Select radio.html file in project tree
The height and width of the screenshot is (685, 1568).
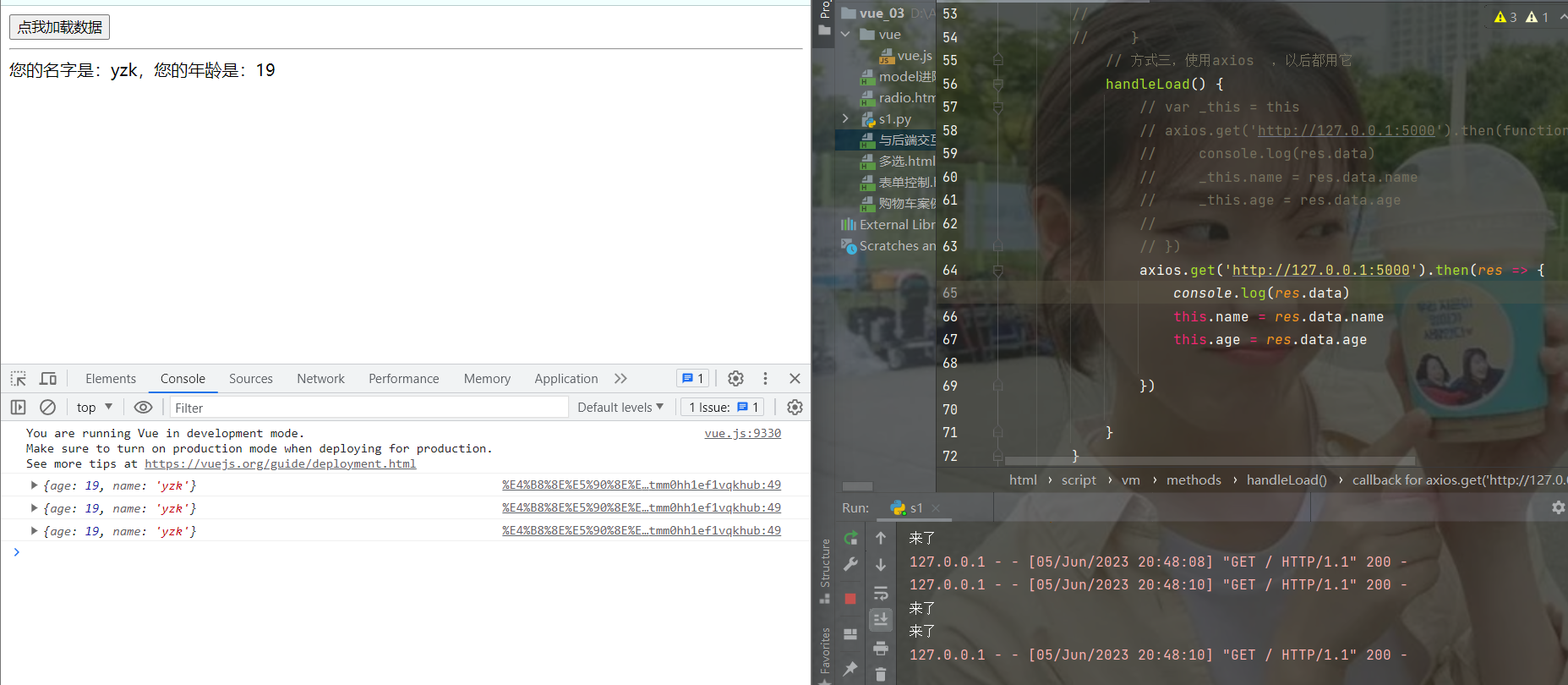point(898,98)
